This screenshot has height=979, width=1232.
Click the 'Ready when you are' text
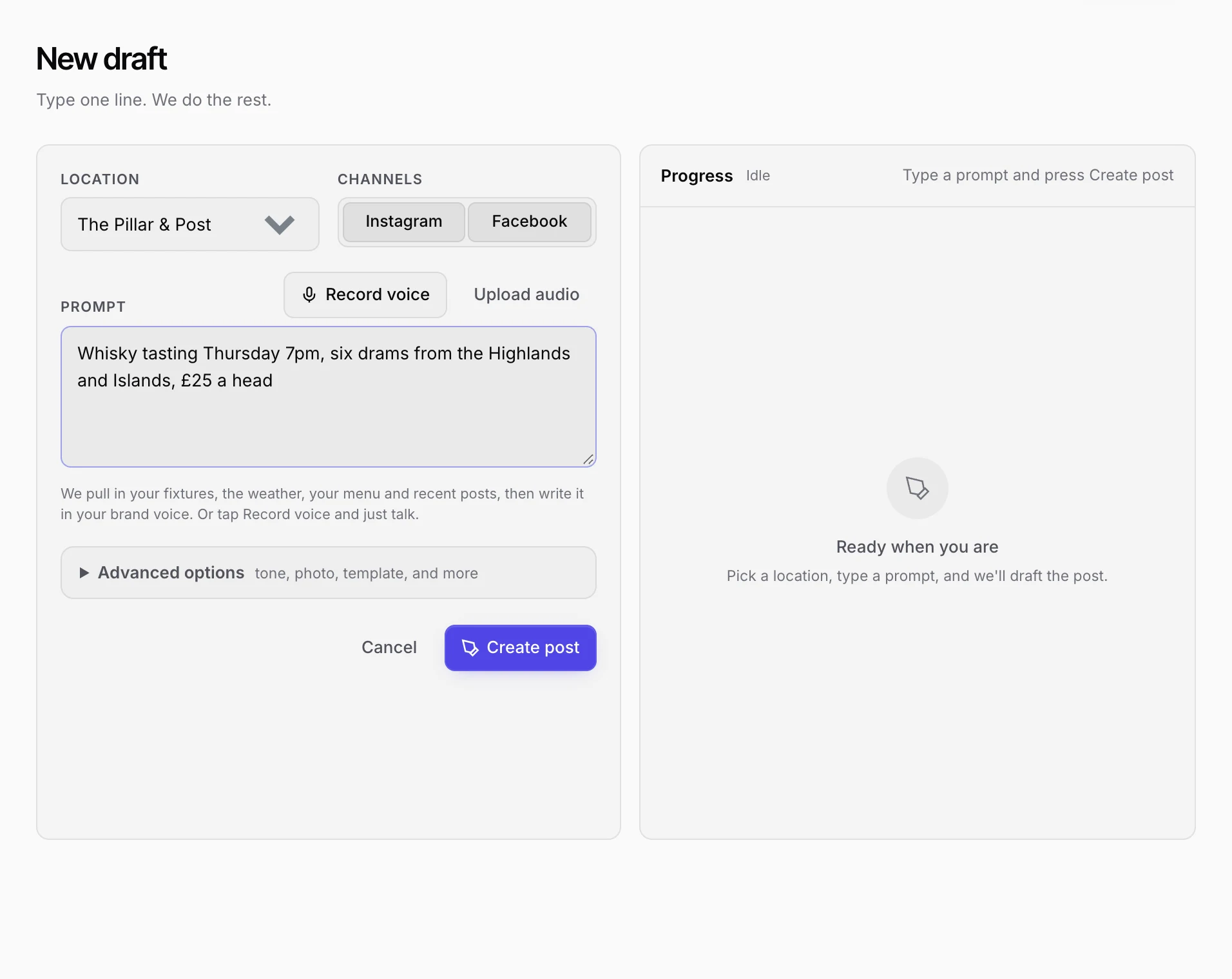point(917,547)
